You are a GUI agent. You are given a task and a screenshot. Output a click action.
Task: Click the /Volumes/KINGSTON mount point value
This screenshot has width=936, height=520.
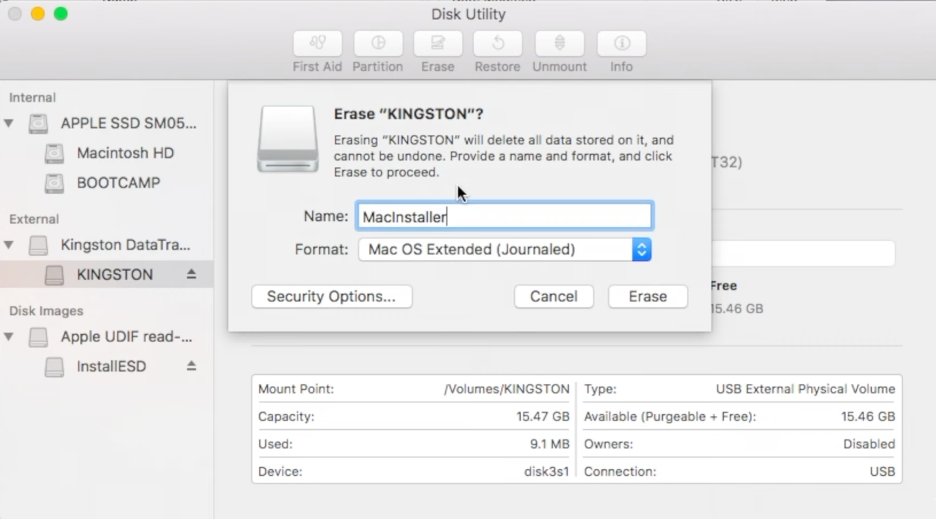point(506,389)
